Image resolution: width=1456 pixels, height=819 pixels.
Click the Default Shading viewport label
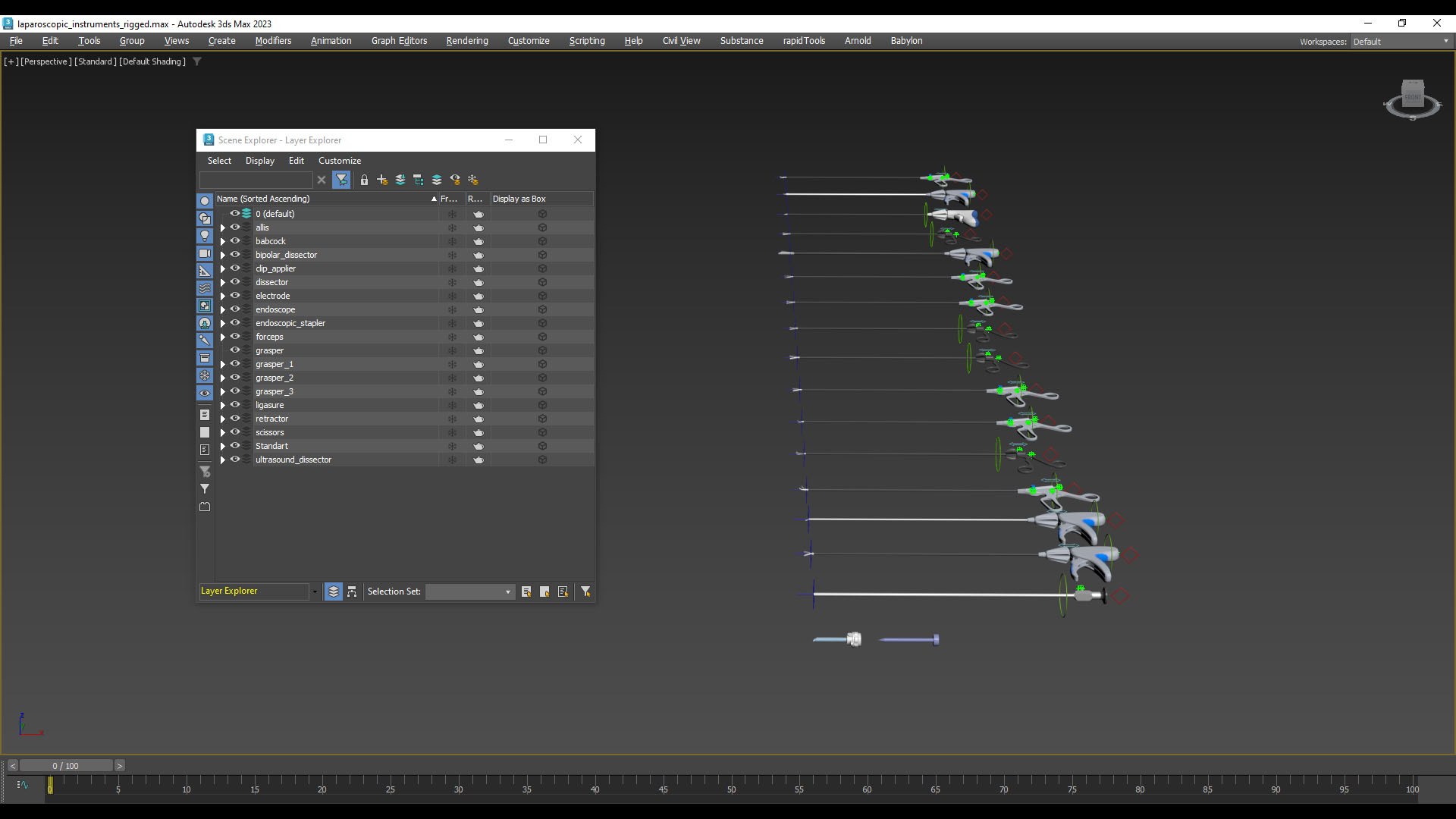point(152,61)
